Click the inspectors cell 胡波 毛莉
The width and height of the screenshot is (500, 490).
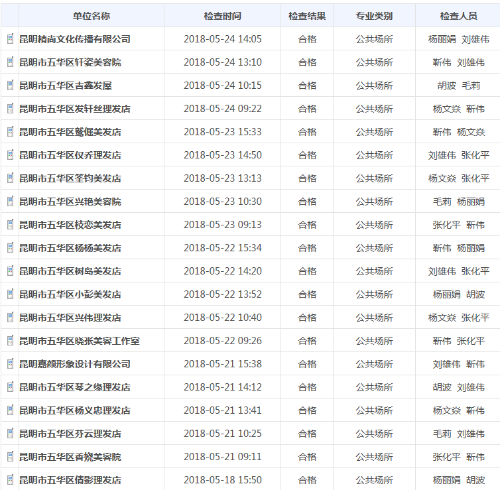[x=458, y=86]
